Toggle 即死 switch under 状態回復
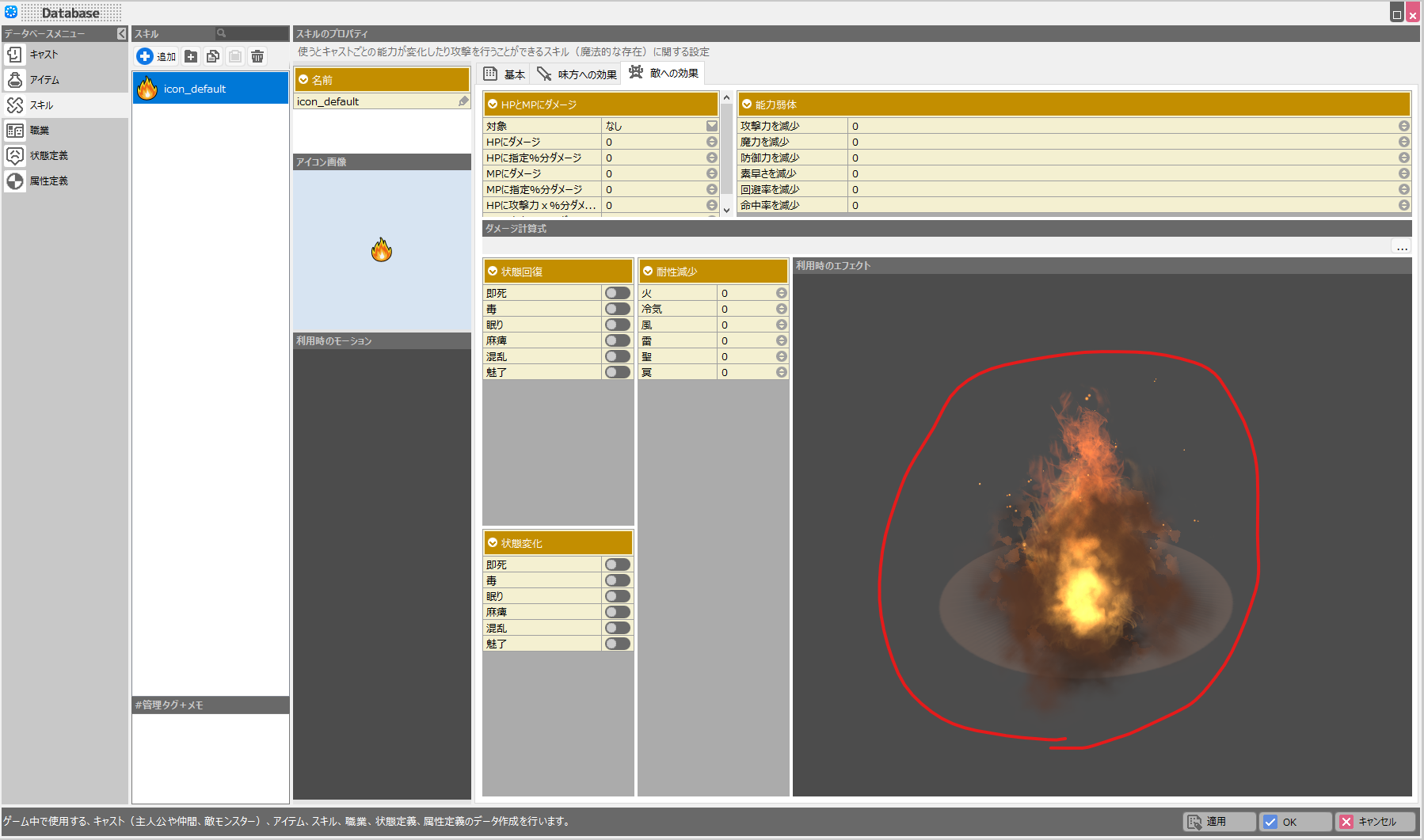 617,293
